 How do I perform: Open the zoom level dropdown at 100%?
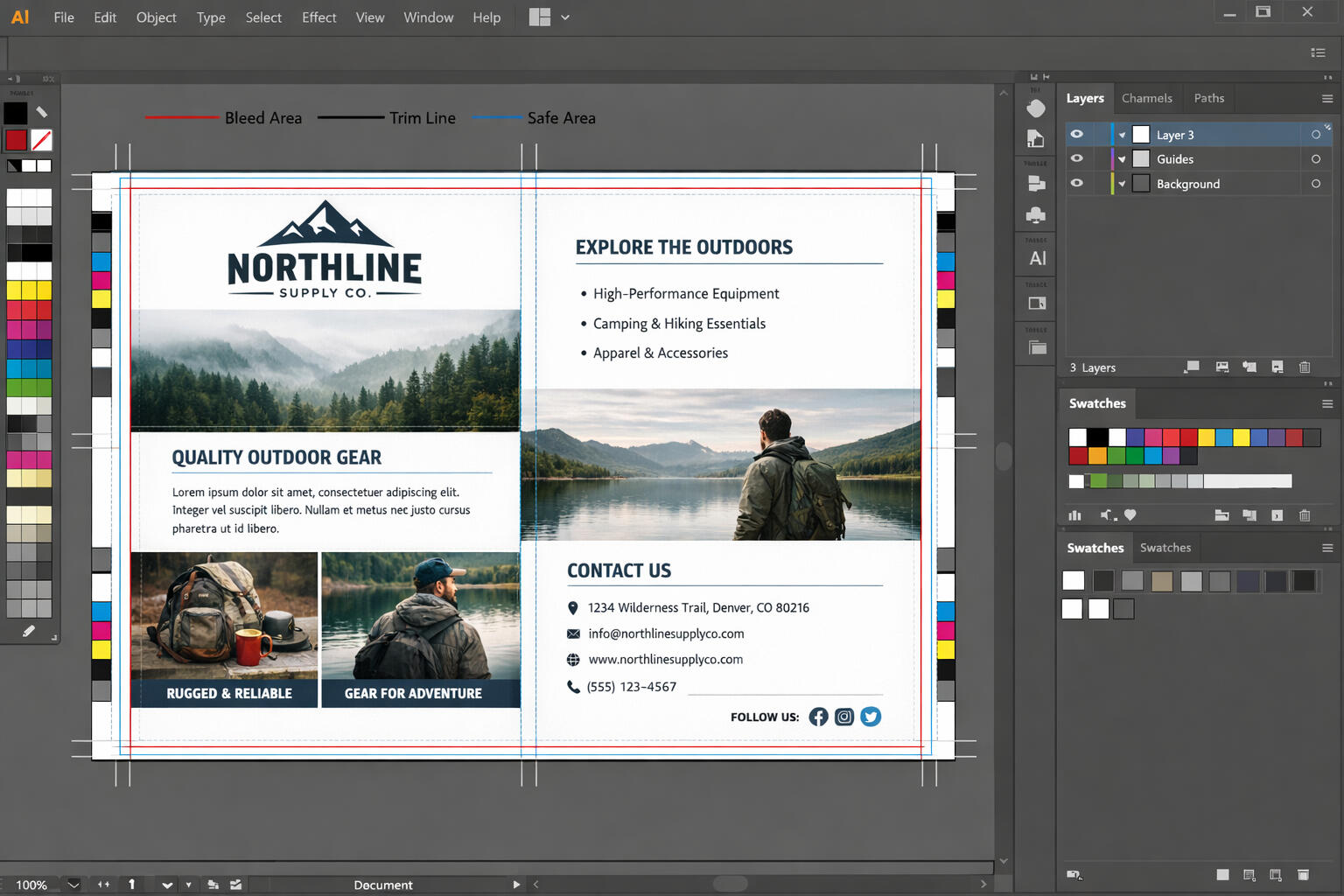coord(73,885)
